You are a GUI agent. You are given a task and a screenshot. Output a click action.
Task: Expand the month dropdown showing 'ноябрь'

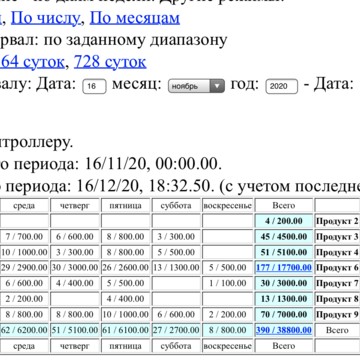pos(196,86)
